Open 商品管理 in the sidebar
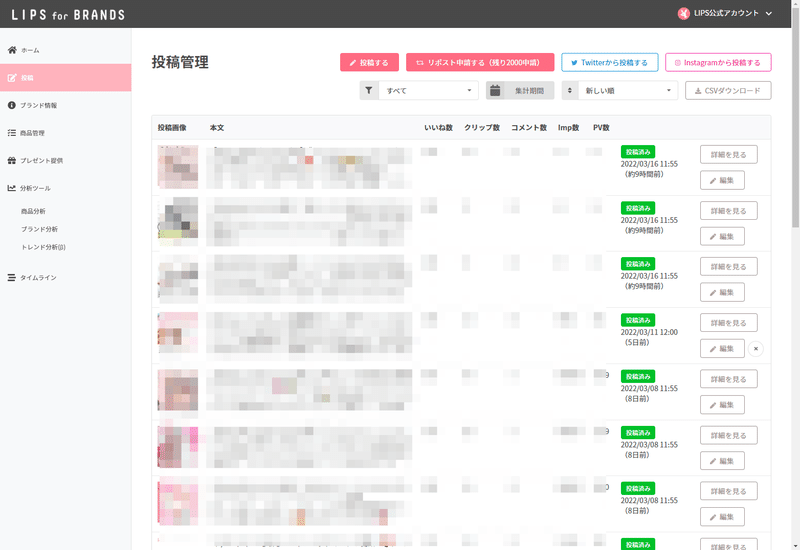800x550 pixels. coord(65,133)
